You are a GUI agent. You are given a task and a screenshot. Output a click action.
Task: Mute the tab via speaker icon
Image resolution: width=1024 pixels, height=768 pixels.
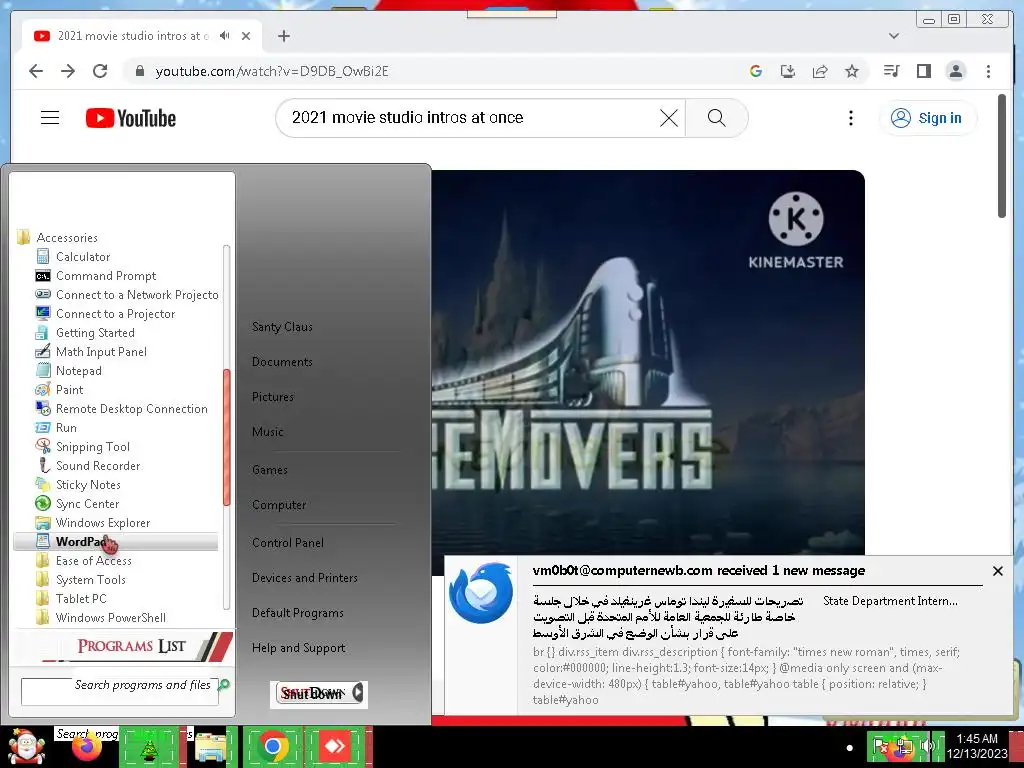tap(225, 36)
